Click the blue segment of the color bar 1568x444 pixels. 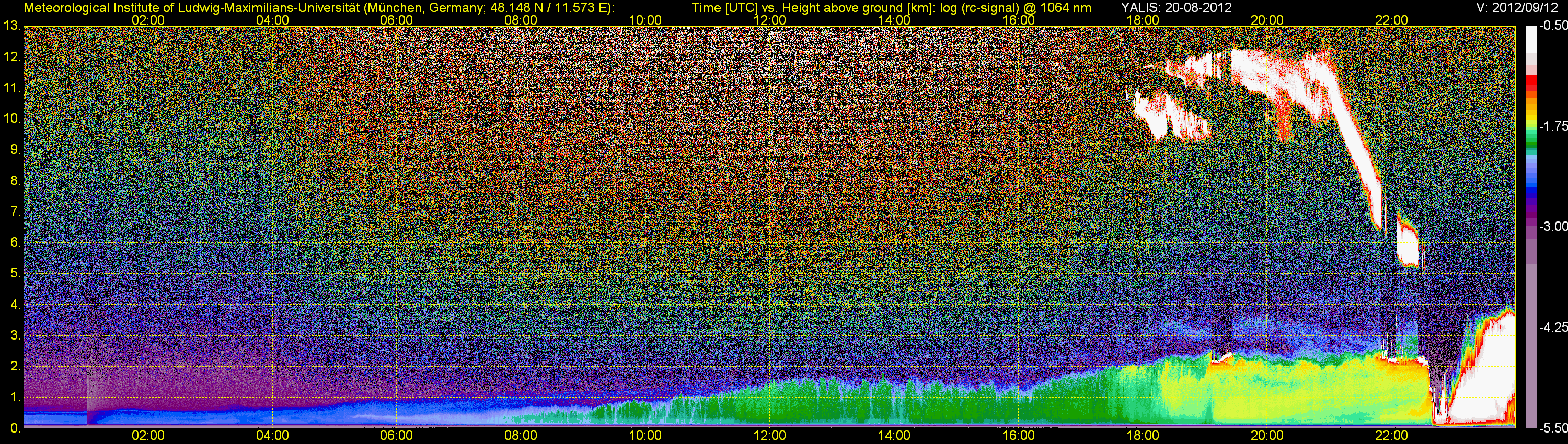click(1531, 189)
